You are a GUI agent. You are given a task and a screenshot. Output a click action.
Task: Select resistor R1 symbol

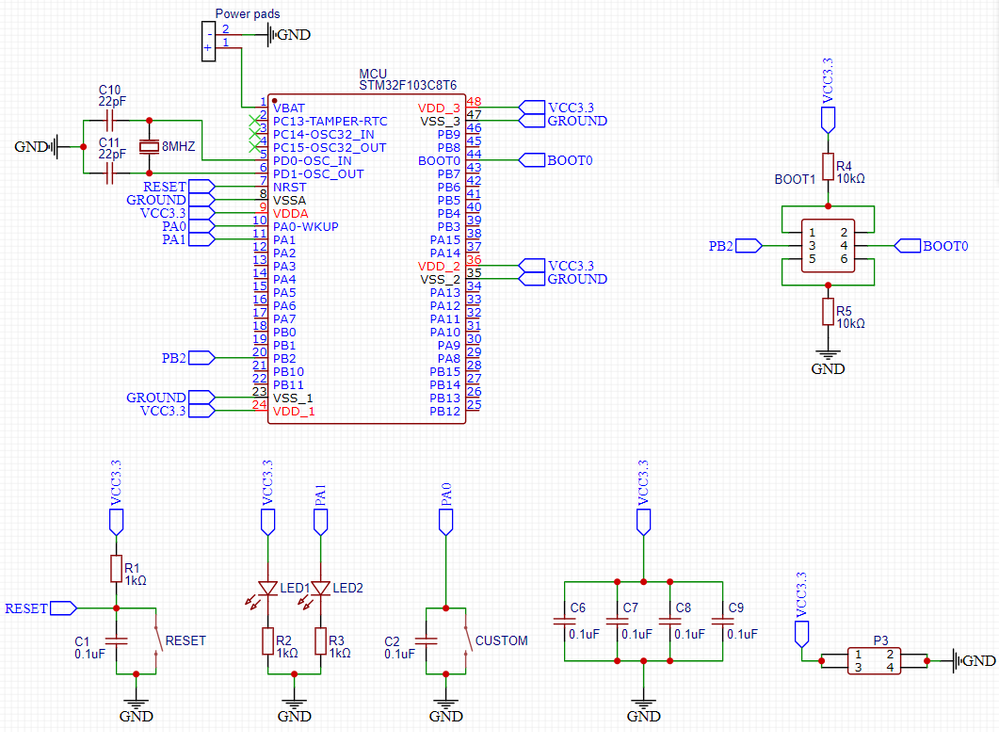click(116, 568)
